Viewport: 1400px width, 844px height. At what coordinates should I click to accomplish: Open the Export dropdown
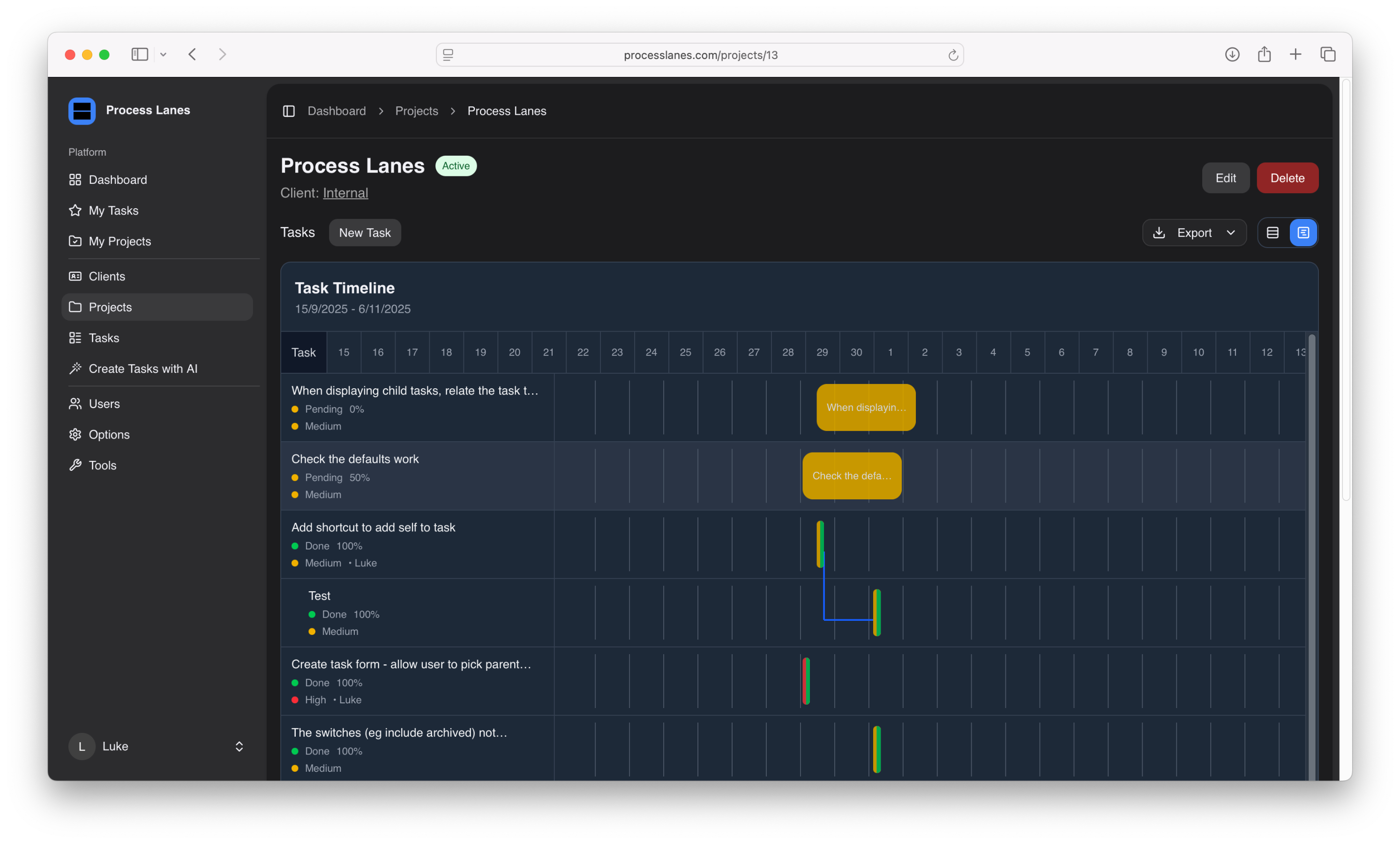(1194, 233)
